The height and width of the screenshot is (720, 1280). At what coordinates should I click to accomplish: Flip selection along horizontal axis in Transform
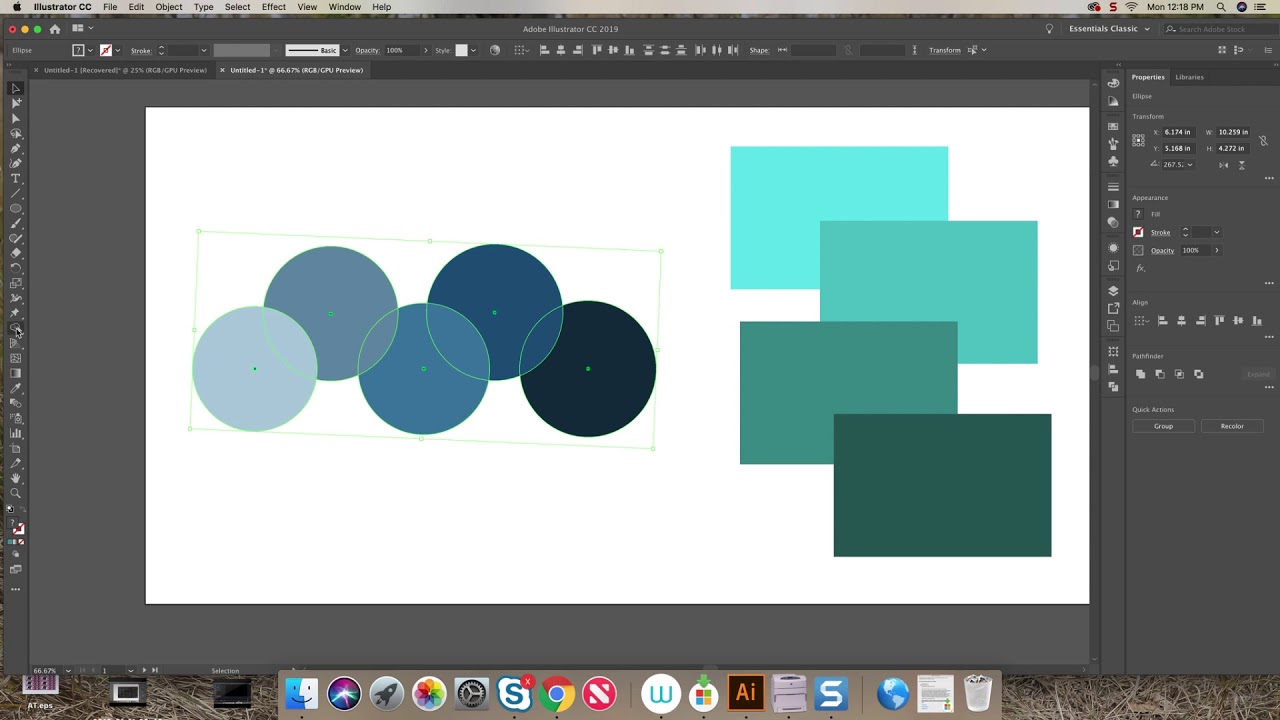[x=1224, y=165]
